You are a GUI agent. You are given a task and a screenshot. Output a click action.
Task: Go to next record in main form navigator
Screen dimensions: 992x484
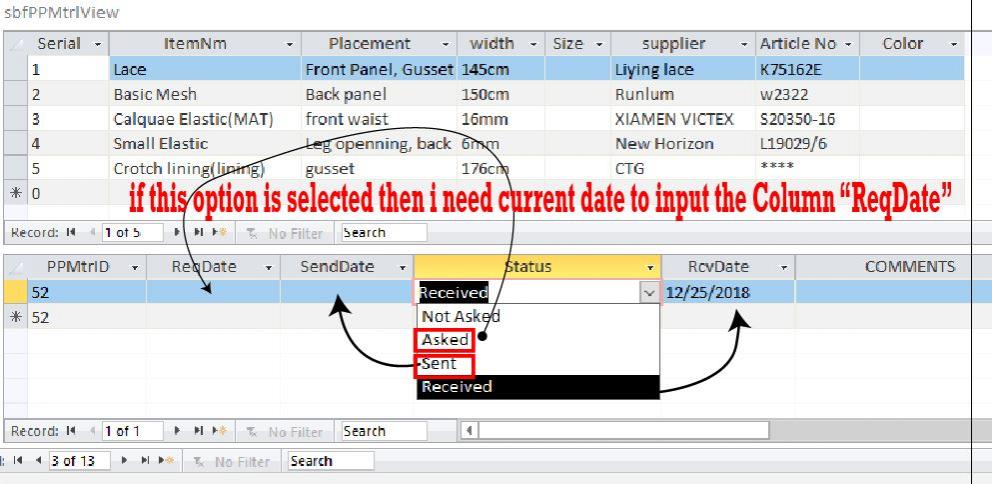point(124,461)
